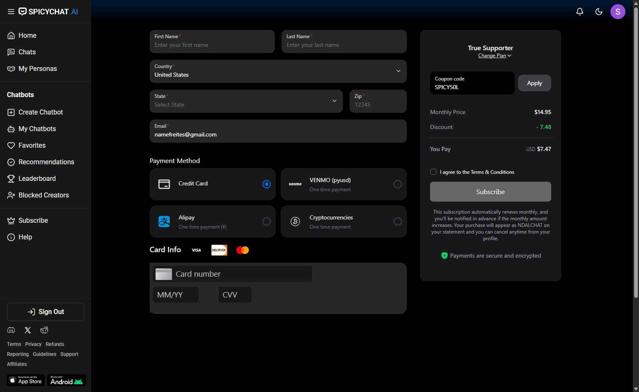Viewport: 639px width, 392px height.
Task: Click the Zip field
Action: pos(378,101)
